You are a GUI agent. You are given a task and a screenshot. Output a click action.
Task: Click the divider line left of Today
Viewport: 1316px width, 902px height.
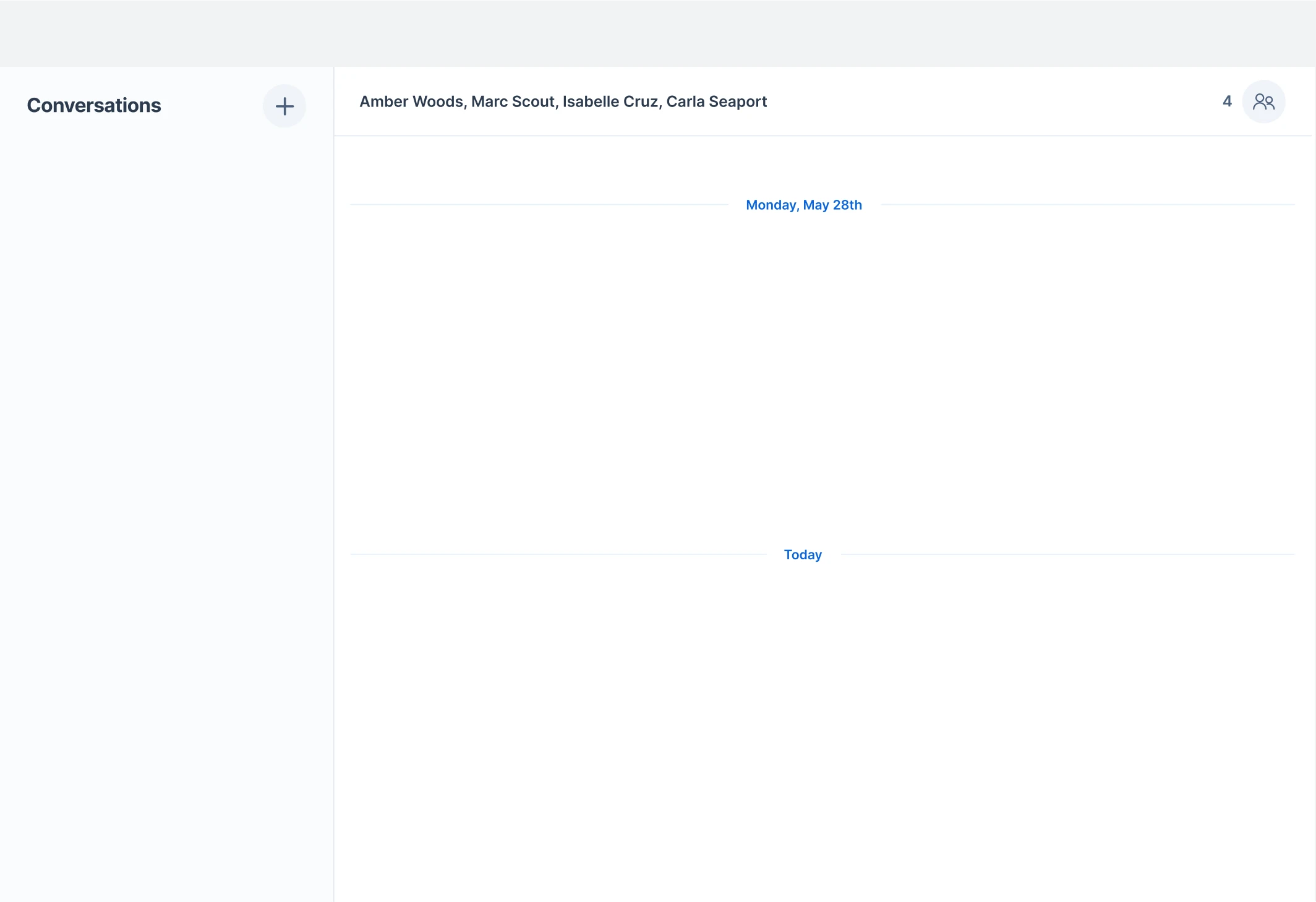coord(557,554)
